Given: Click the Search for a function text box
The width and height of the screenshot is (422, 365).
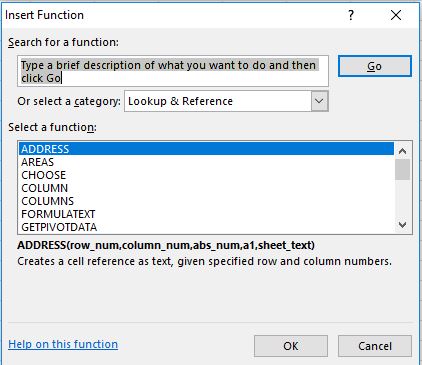Looking at the screenshot, I should (x=173, y=71).
